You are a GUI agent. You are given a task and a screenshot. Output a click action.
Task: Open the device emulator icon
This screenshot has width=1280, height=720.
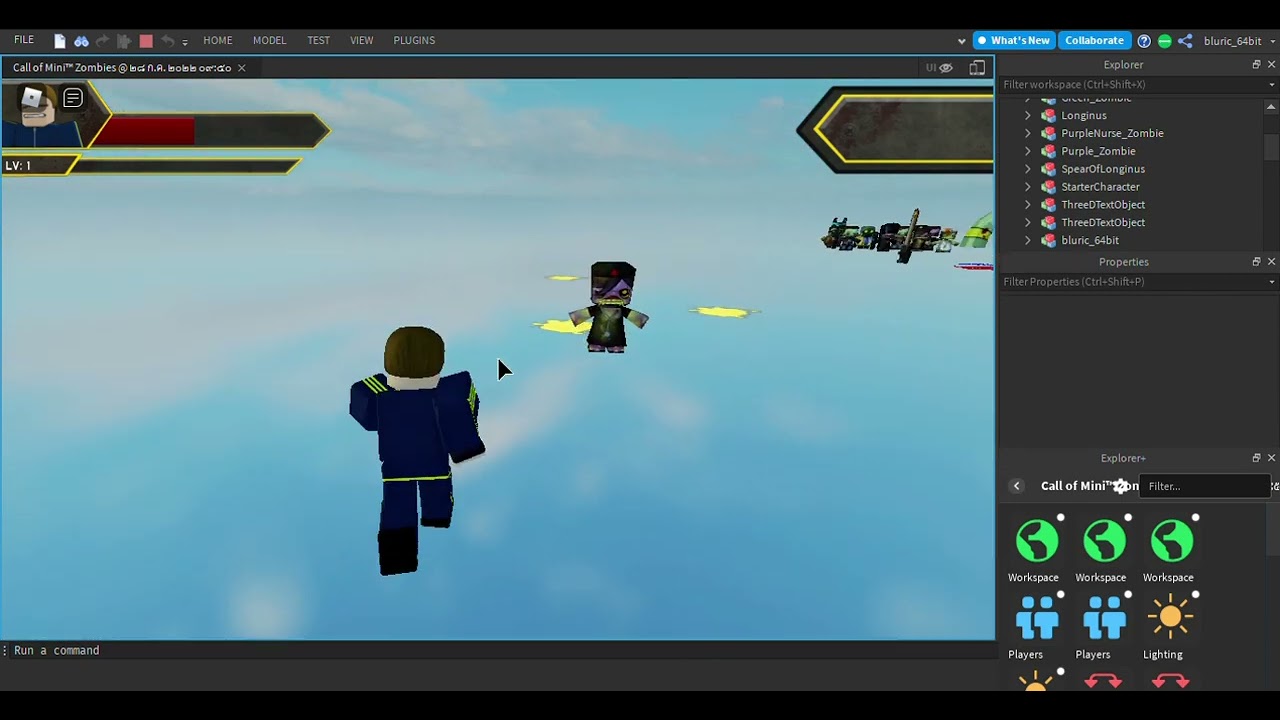pyautogui.click(x=977, y=68)
